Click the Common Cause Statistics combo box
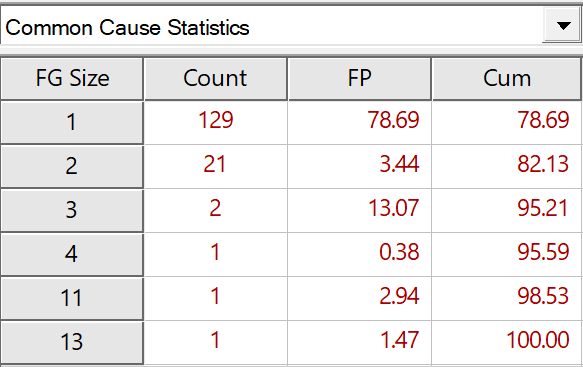The width and height of the screenshot is (583, 367). 291,26
